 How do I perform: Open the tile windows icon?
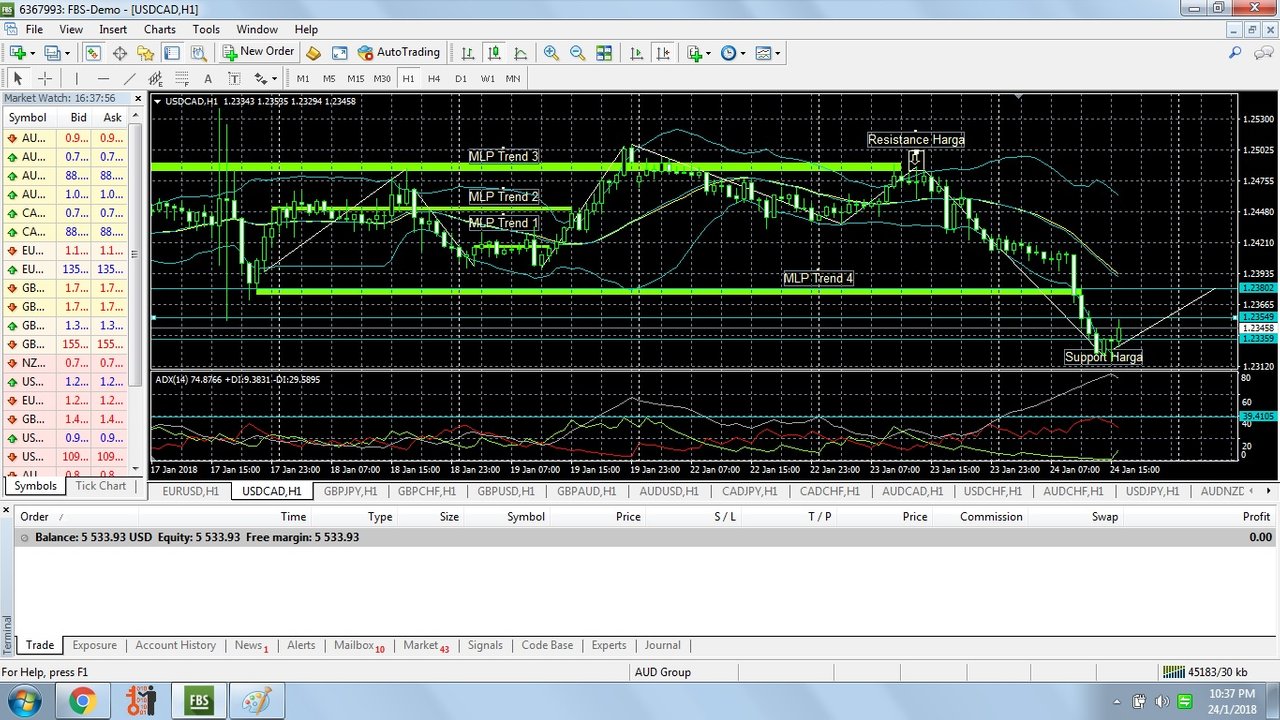pos(604,53)
